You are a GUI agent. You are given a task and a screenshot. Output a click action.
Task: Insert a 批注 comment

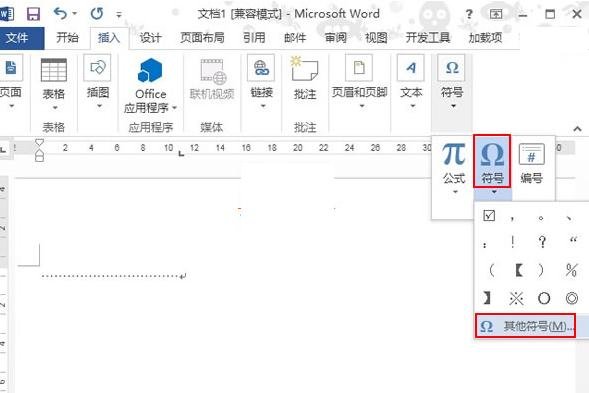tap(305, 79)
